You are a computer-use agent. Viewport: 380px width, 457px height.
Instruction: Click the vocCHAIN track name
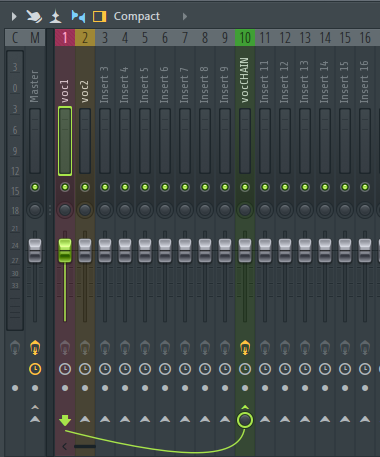pyautogui.click(x=245, y=80)
